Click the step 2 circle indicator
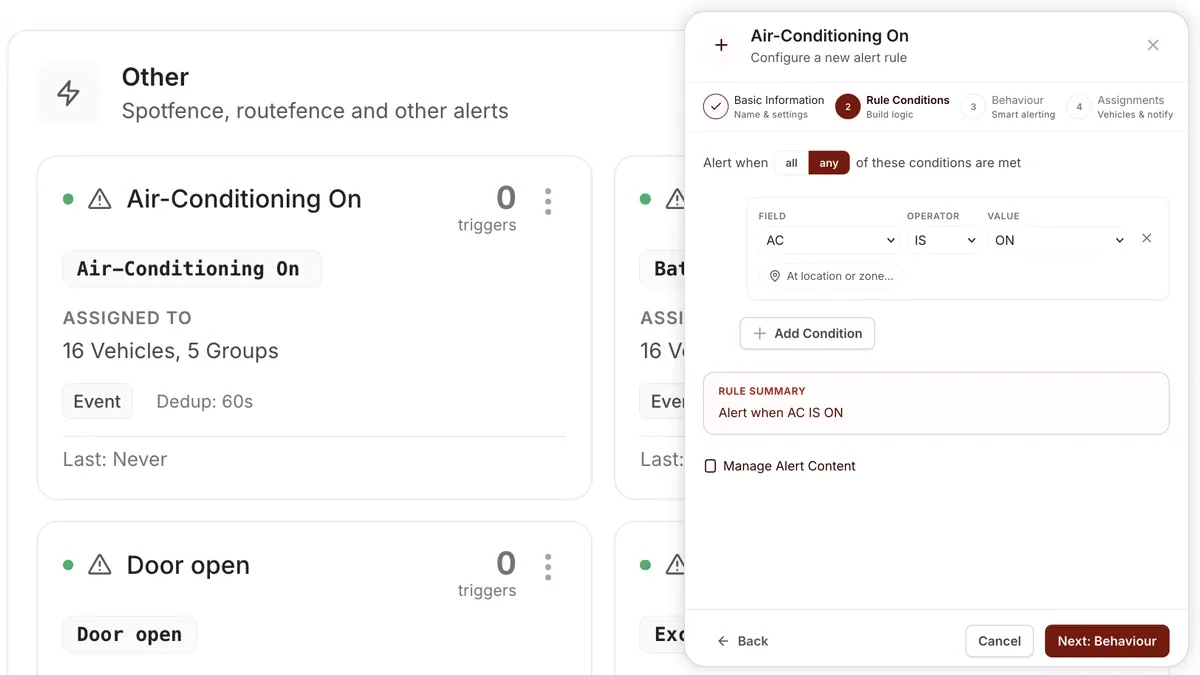The width and height of the screenshot is (1200, 675). coord(848,107)
